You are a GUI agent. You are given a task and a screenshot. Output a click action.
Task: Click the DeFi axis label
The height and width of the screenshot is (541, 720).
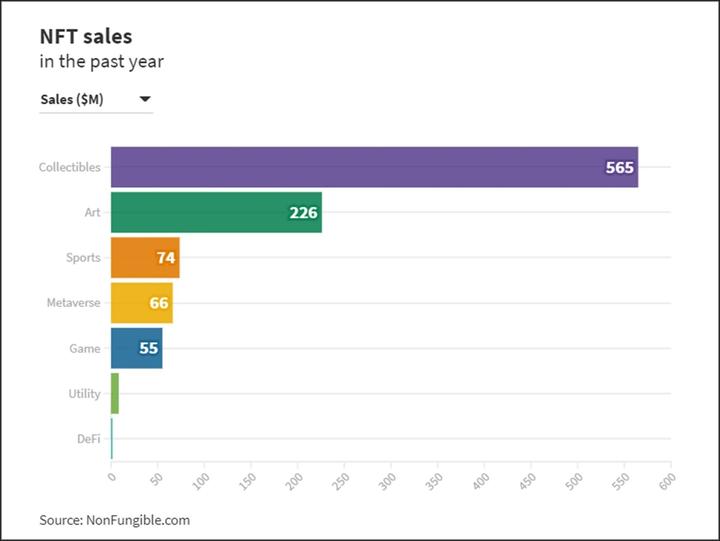[89, 439]
